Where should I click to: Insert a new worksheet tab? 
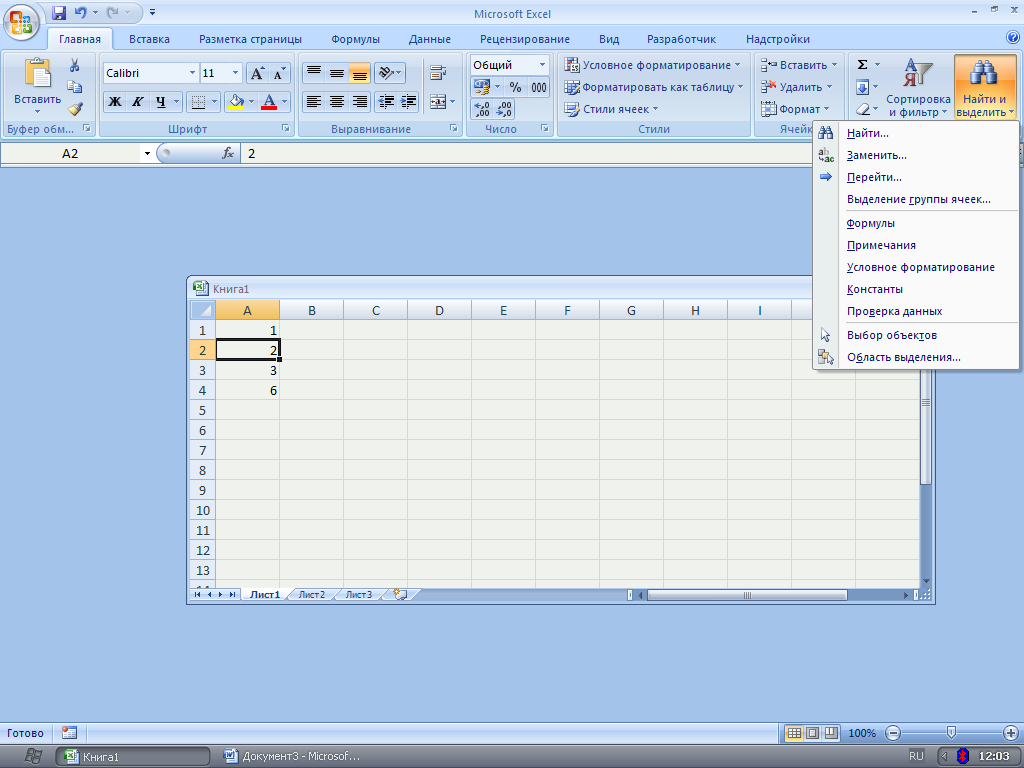point(400,594)
